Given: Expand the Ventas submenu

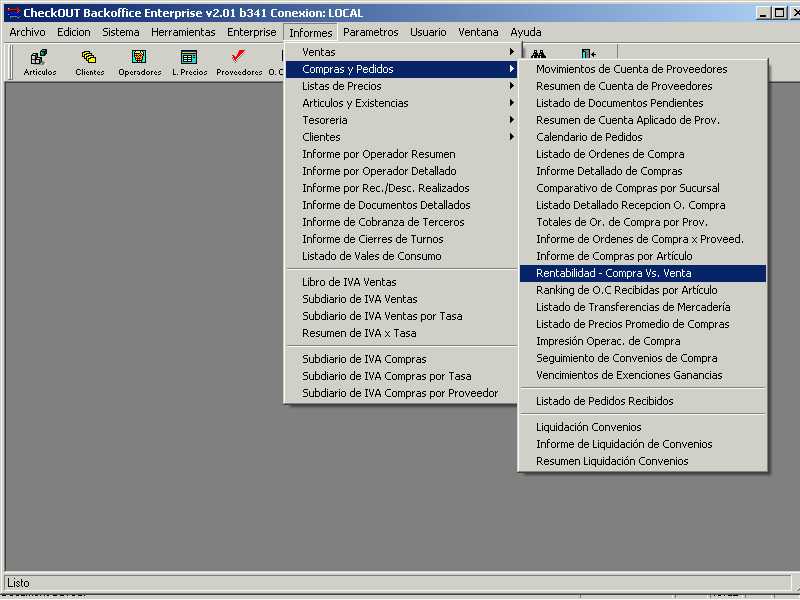Looking at the screenshot, I should tap(401, 52).
